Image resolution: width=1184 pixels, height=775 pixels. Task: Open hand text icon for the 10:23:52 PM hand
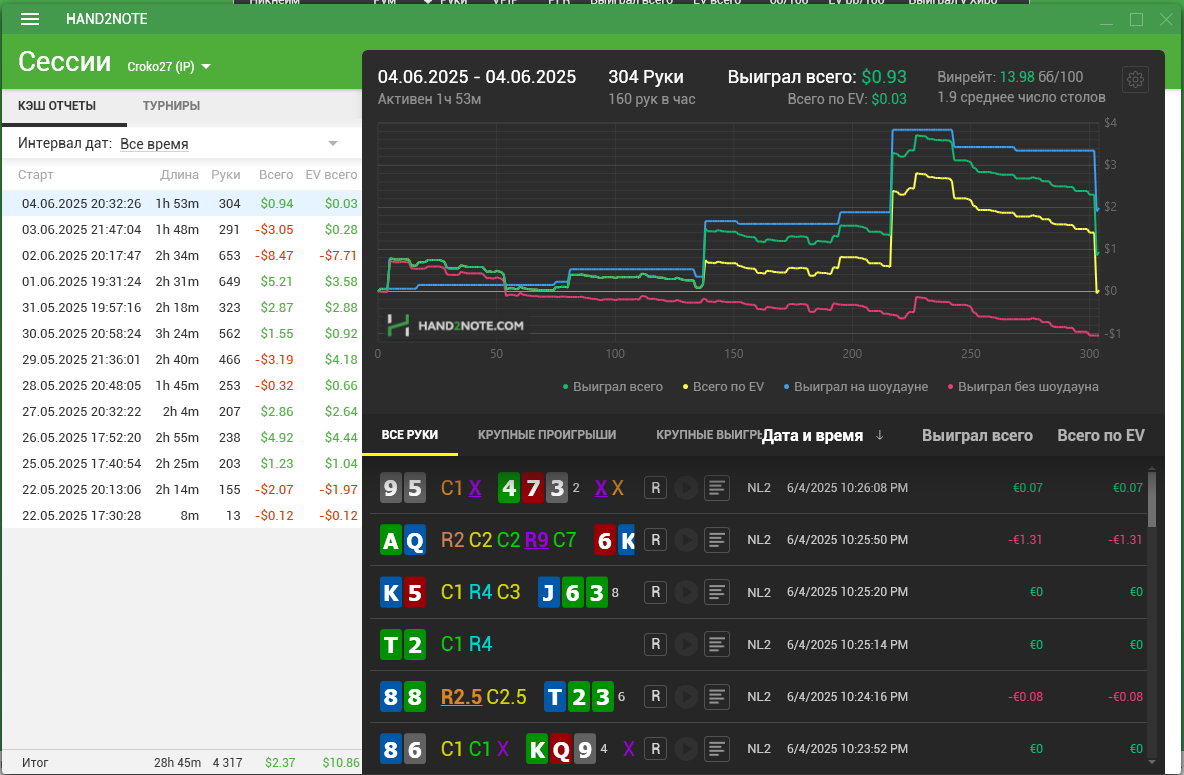[717, 749]
